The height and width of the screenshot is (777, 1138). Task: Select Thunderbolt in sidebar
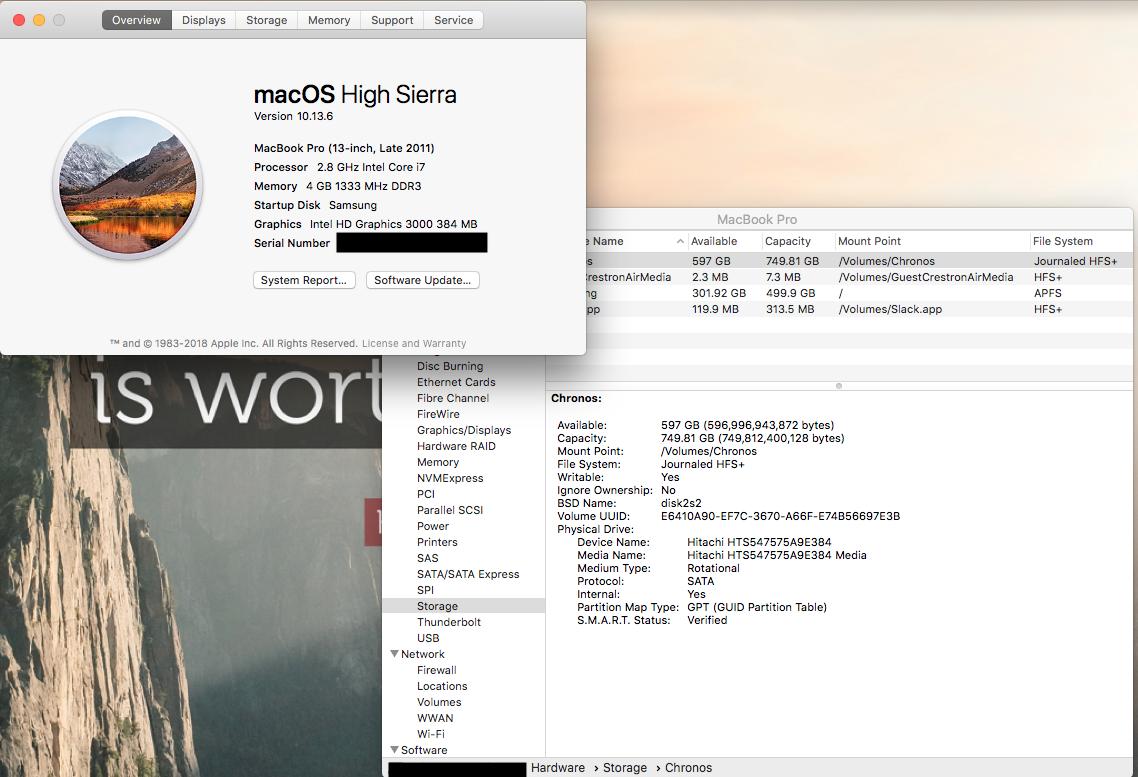[x=449, y=621]
